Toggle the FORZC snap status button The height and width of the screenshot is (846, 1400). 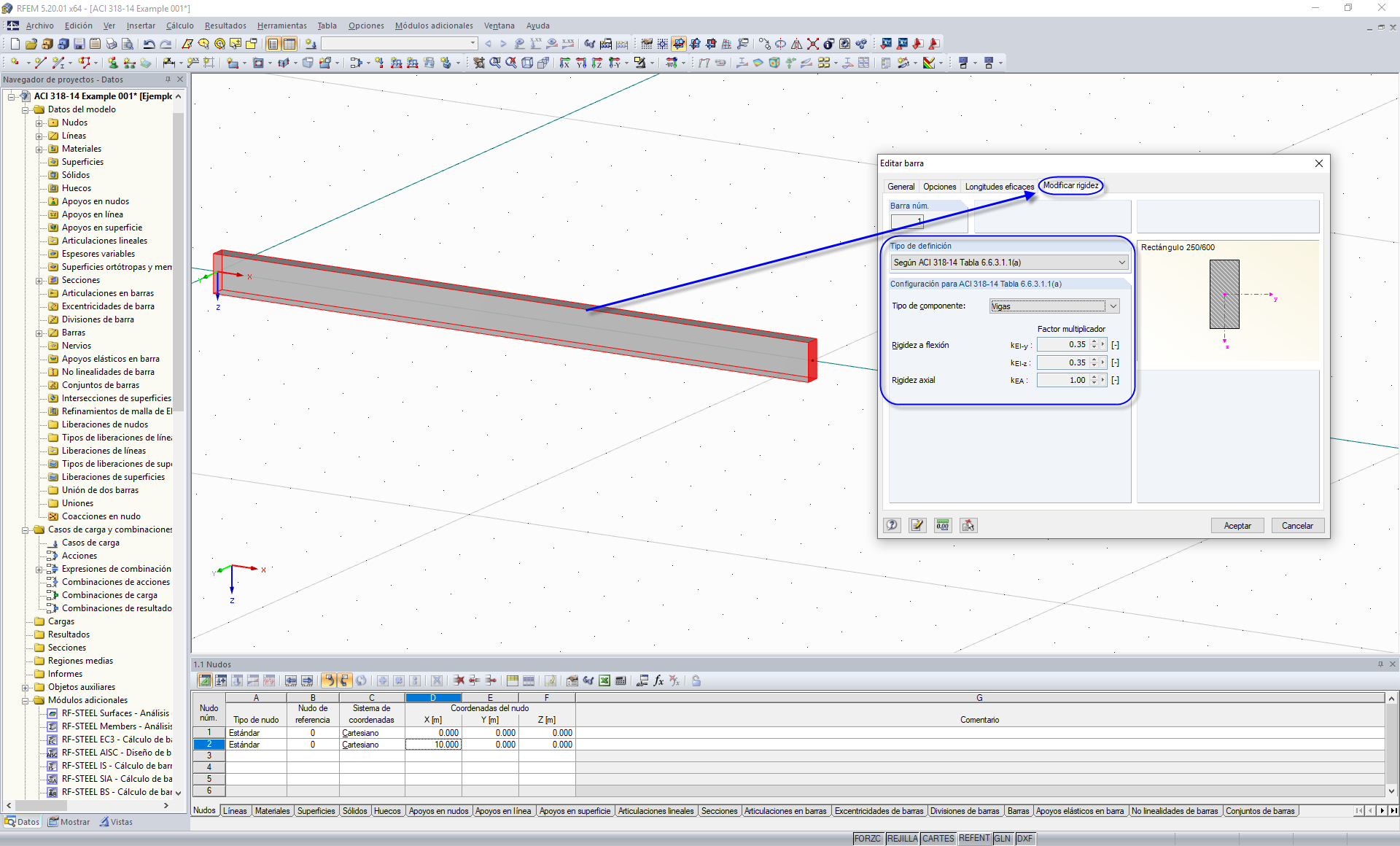point(868,839)
